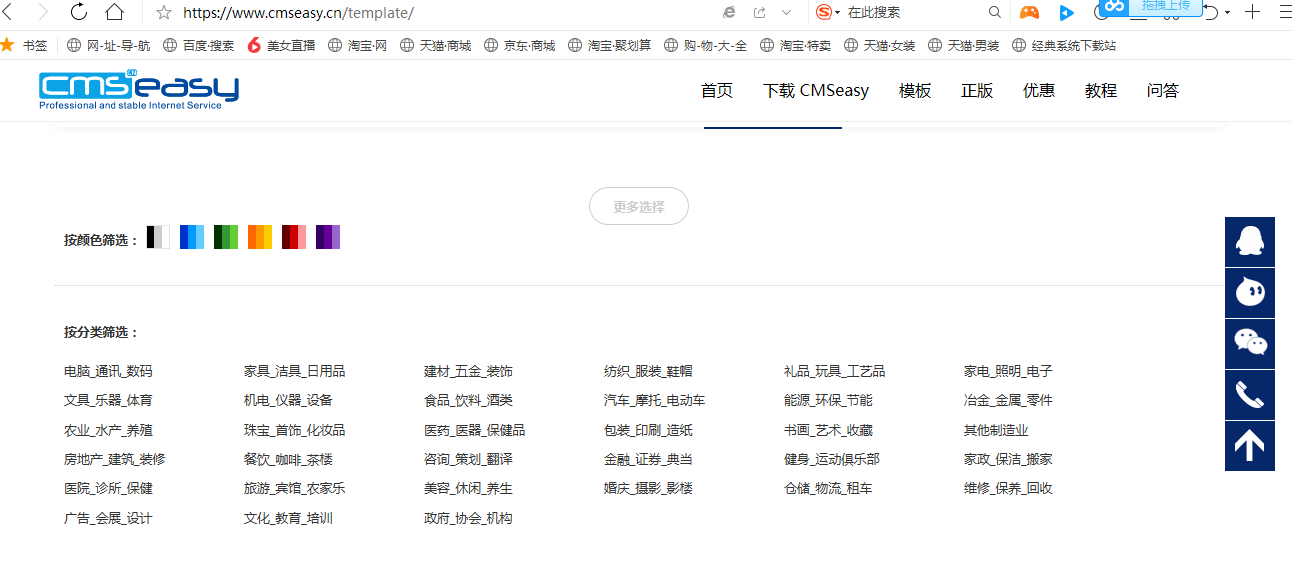Click the orange game controller icon
The width and height of the screenshot is (1292, 588).
1029,12
